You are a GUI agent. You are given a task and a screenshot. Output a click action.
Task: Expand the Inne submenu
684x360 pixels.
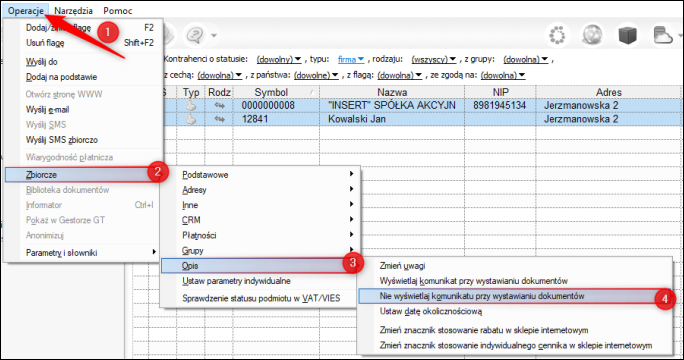[x=260, y=205]
